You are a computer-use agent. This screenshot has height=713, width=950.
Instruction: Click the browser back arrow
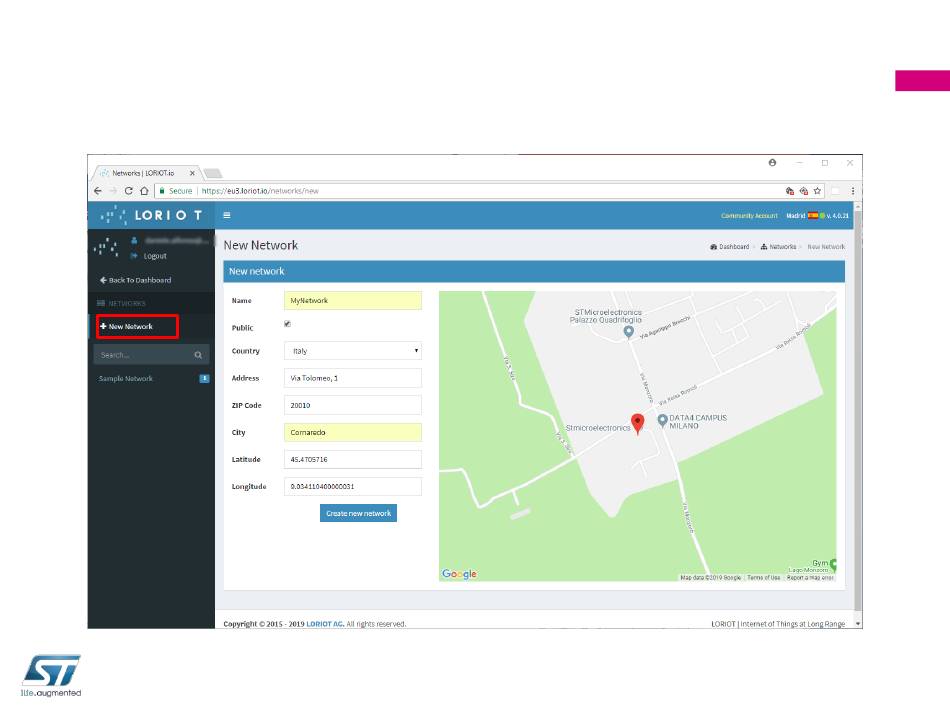(x=98, y=191)
